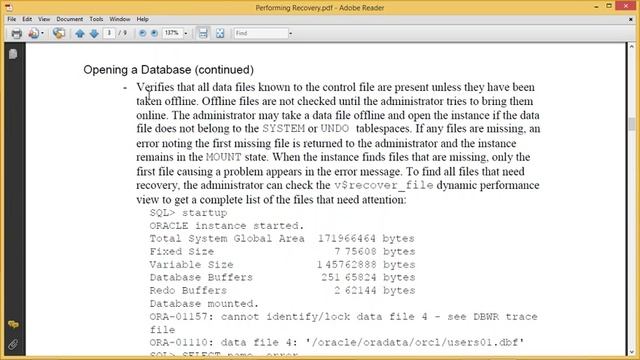Click the 'Total System Global Area' line
This screenshot has width=640, height=360.
pos(282,239)
